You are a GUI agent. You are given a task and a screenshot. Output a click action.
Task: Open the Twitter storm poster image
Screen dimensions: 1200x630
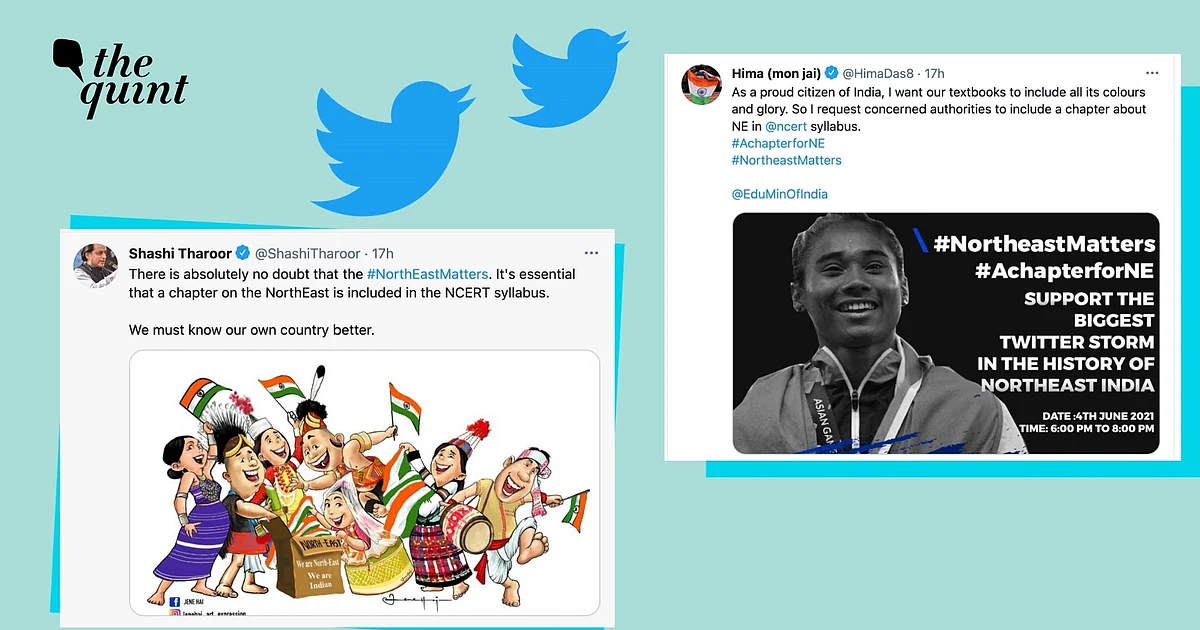coord(946,334)
